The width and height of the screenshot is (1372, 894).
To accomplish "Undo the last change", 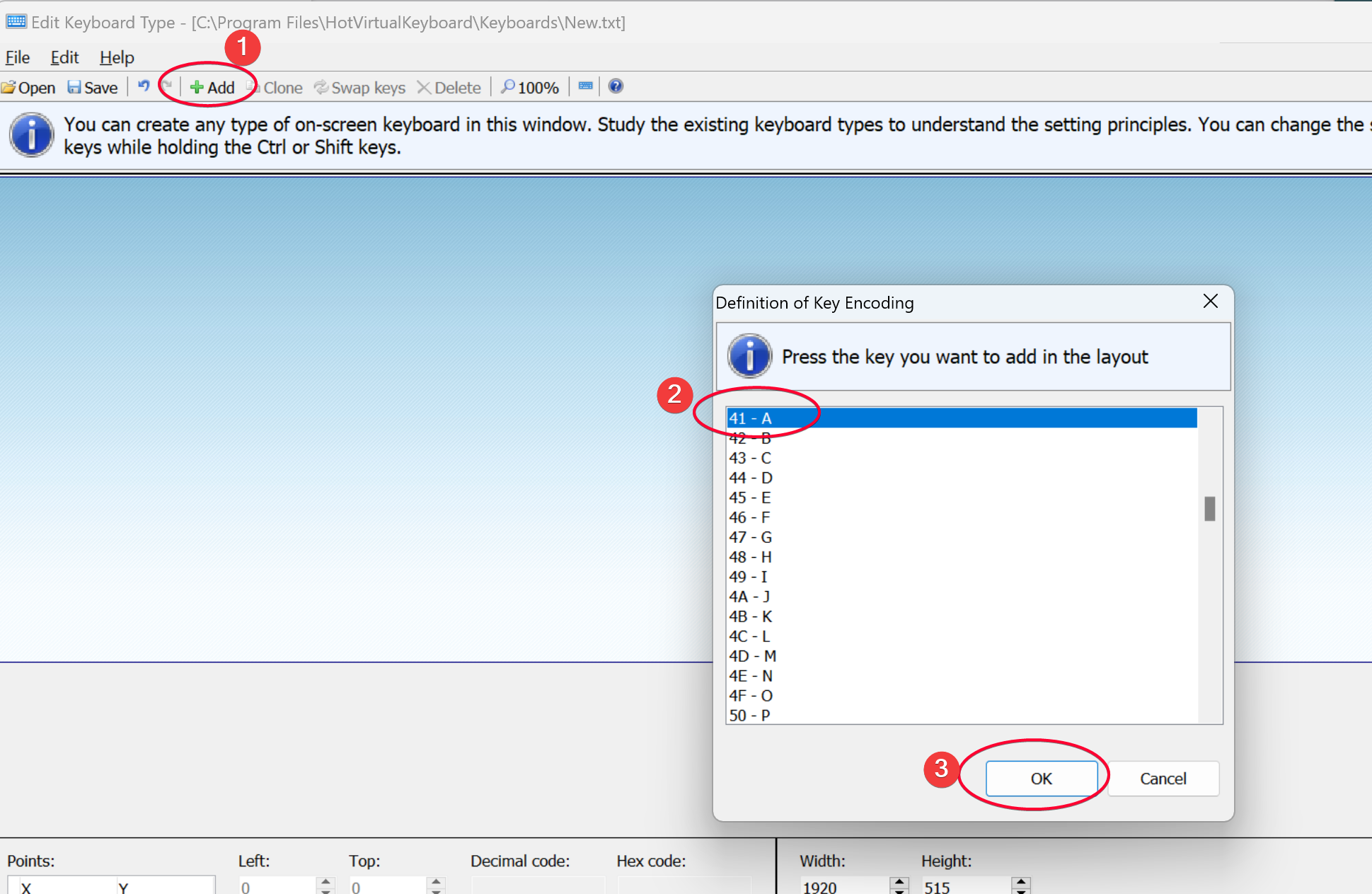I will [144, 86].
